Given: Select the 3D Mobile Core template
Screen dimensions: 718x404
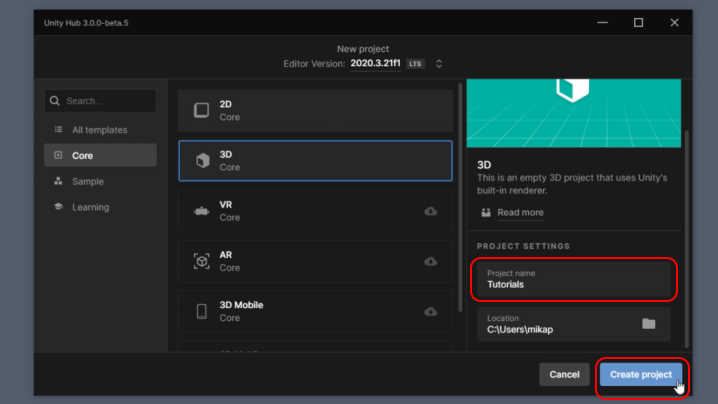Looking at the screenshot, I should pyautogui.click(x=315, y=311).
